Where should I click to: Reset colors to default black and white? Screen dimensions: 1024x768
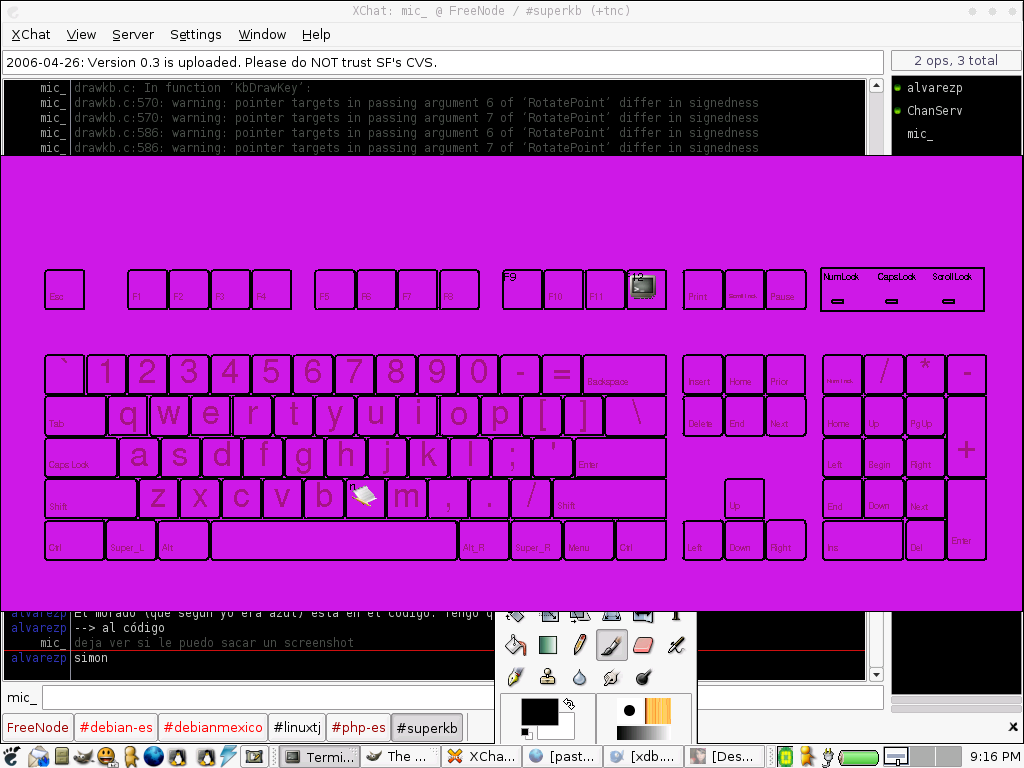527,733
